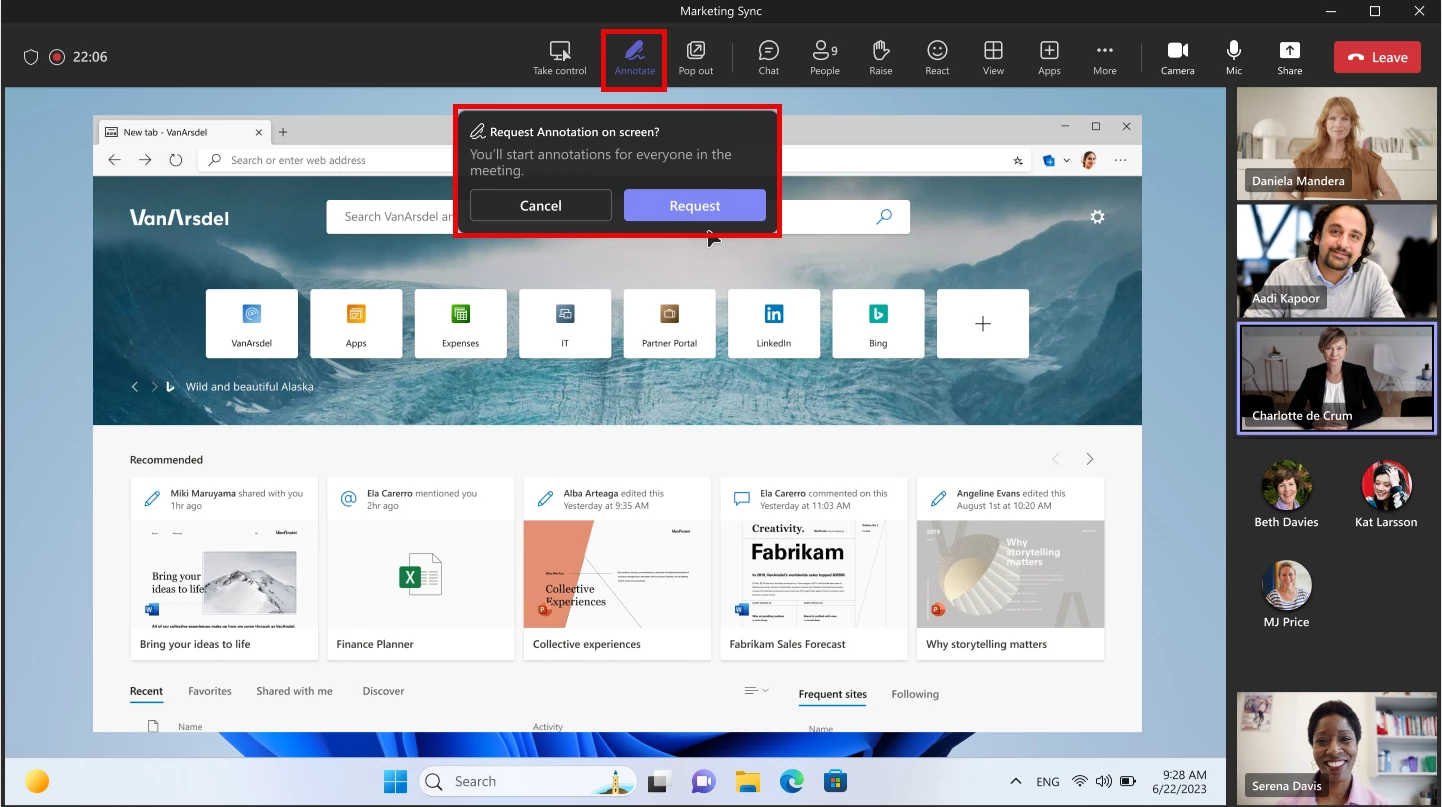Go forward in the shared browser
Image resolution: width=1442 pixels, height=807 pixels.
point(145,160)
